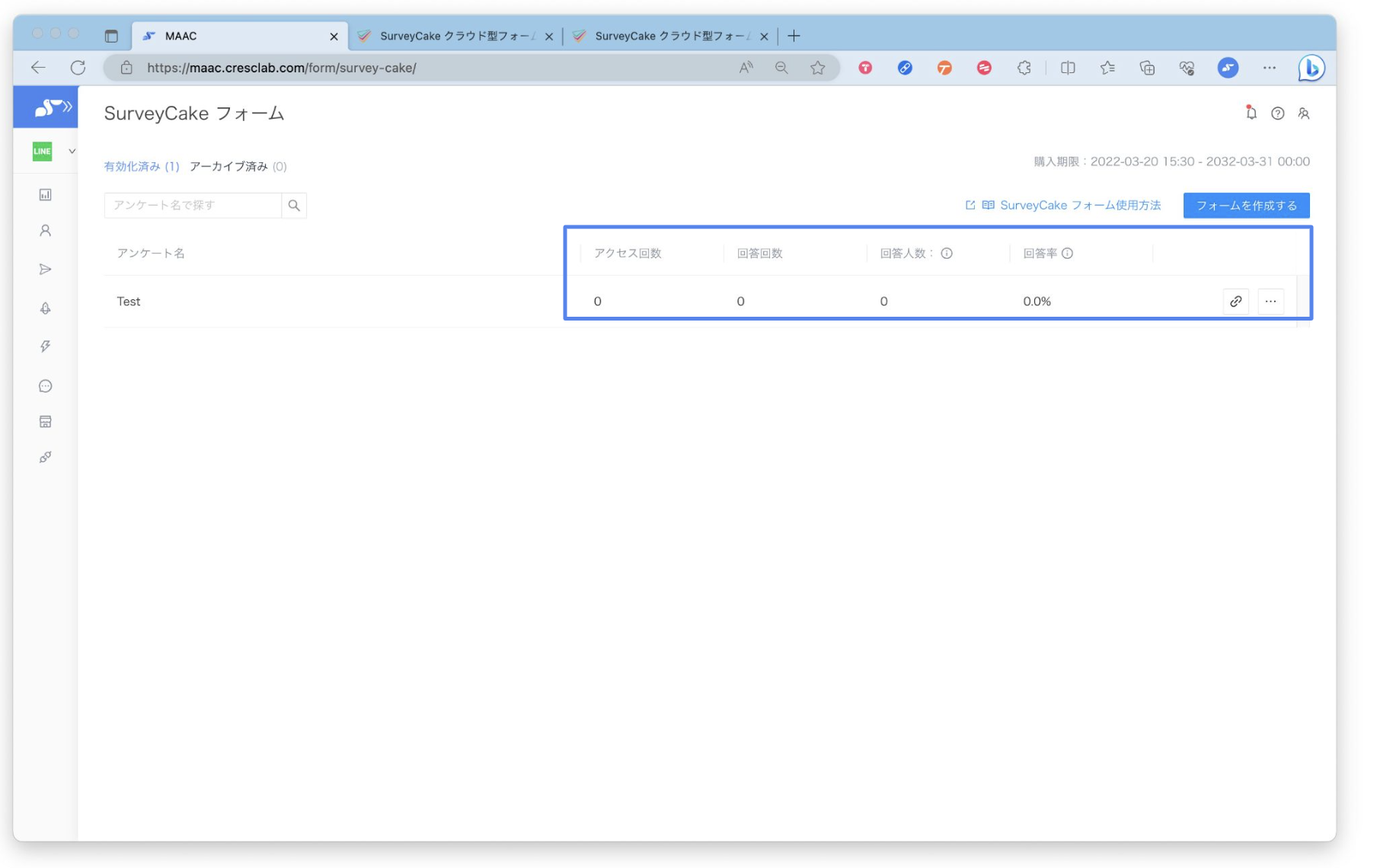Go back with browser back arrow
This screenshot has width=1377, height=868.
(x=38, y=68)
